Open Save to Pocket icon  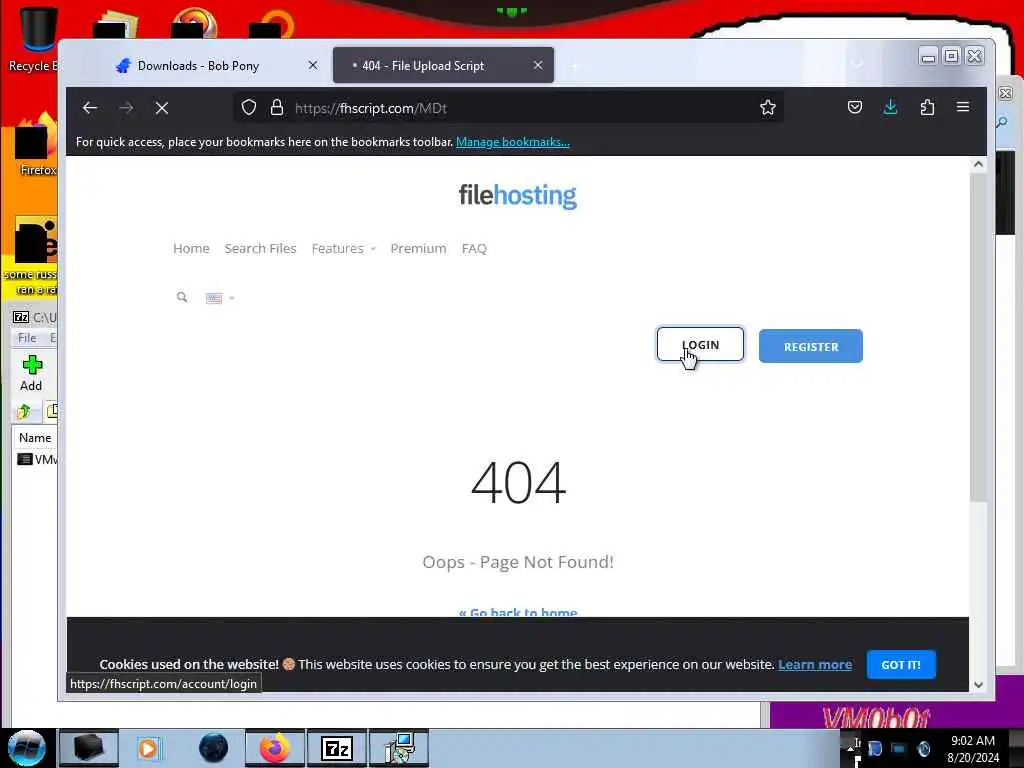coord(855,107)
